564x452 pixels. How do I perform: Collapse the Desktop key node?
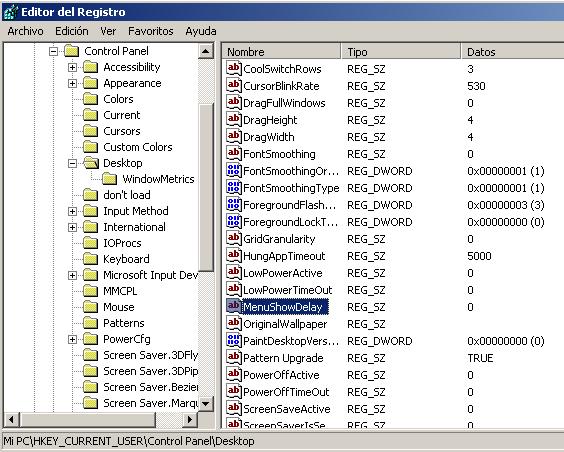(72, 163)
